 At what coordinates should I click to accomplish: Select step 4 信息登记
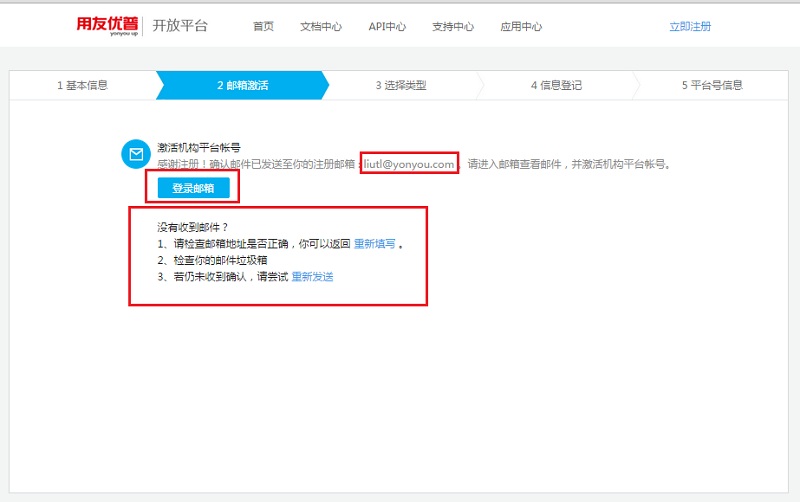556,85
